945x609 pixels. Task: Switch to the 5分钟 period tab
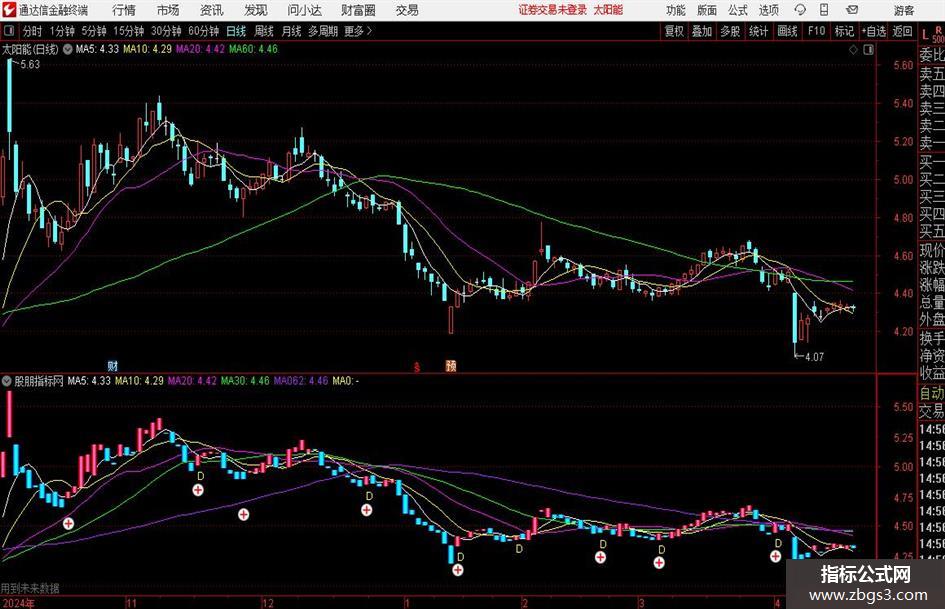click(x=93, y=31)
